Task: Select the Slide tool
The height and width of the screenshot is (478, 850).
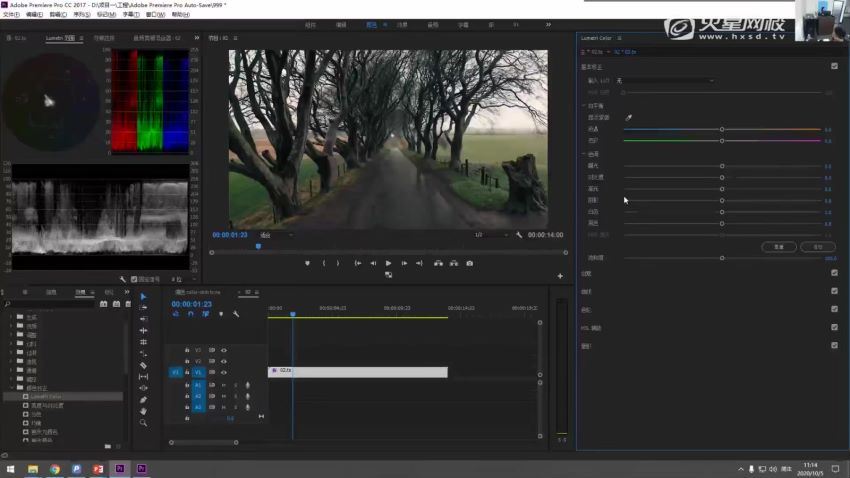Action: [143, 388]
